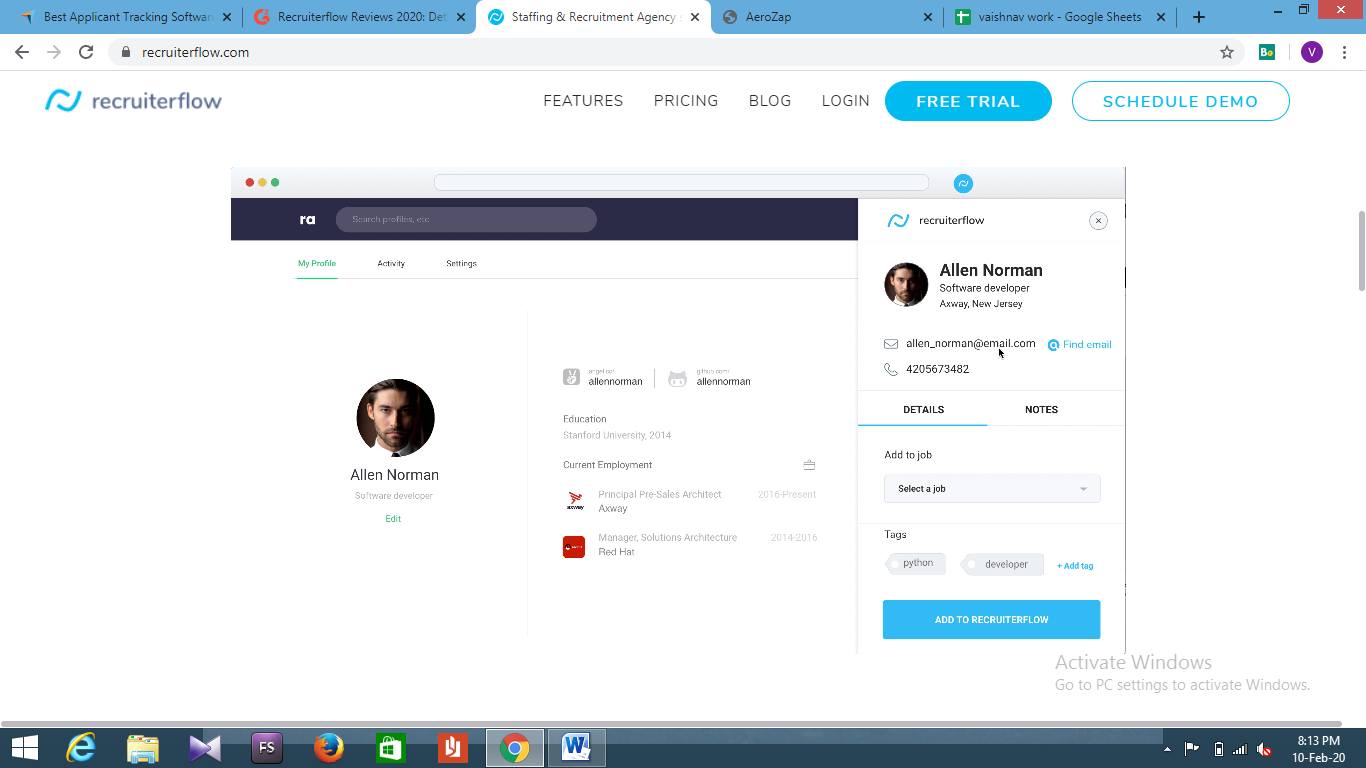Click the envelope email icon
This screenshot has height=768, width=1366.
click(891, 344)
